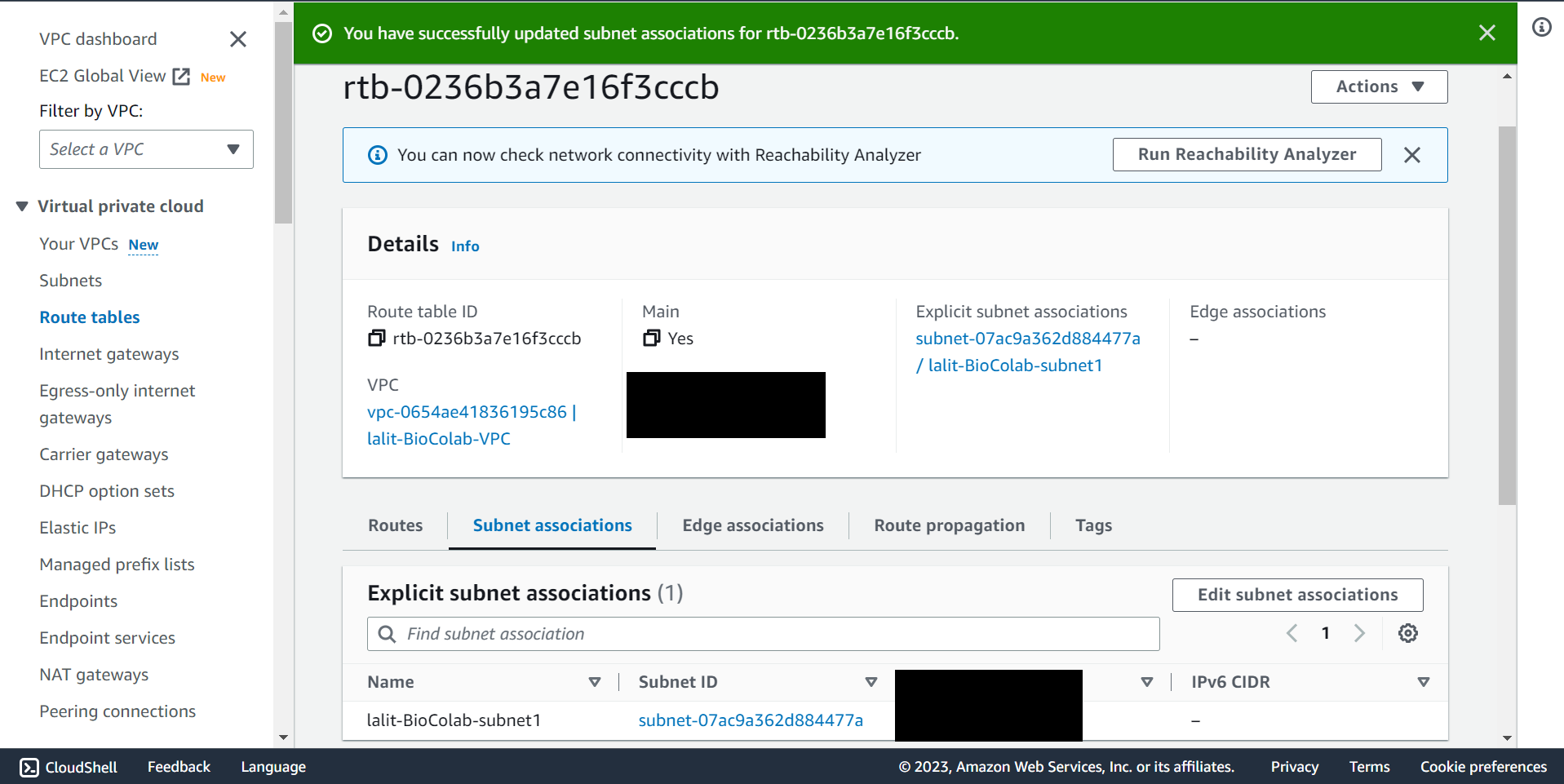Open Feedback in footer
Image resolution: width=1564 pixels, height=784 pixels.
[179, 767]
